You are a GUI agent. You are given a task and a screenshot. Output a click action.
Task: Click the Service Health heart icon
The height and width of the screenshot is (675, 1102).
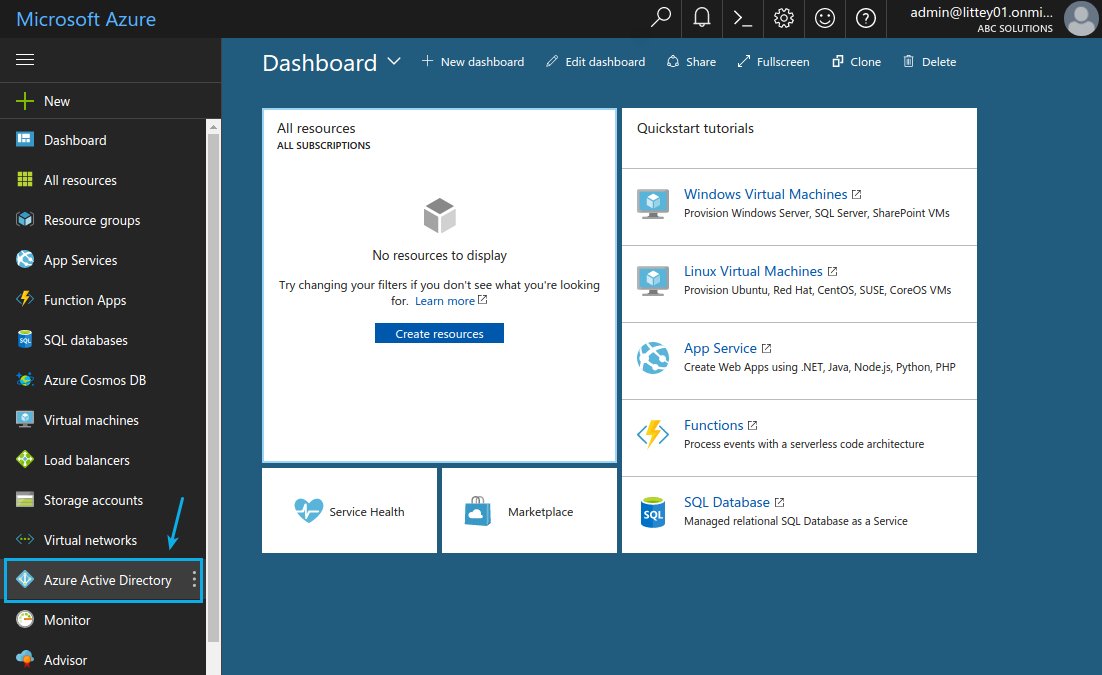(309, 510)
